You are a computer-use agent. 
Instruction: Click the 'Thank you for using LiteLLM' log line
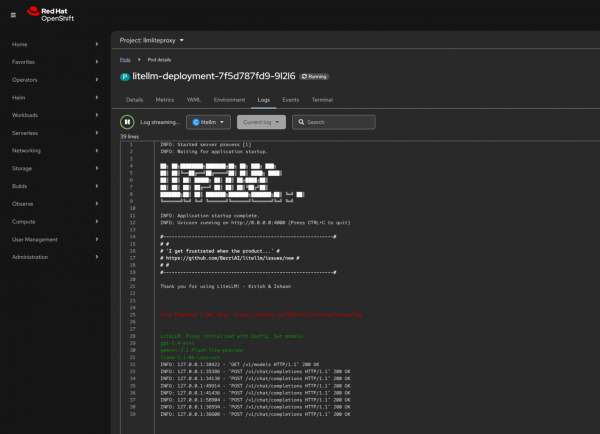(x=225, y=286)
